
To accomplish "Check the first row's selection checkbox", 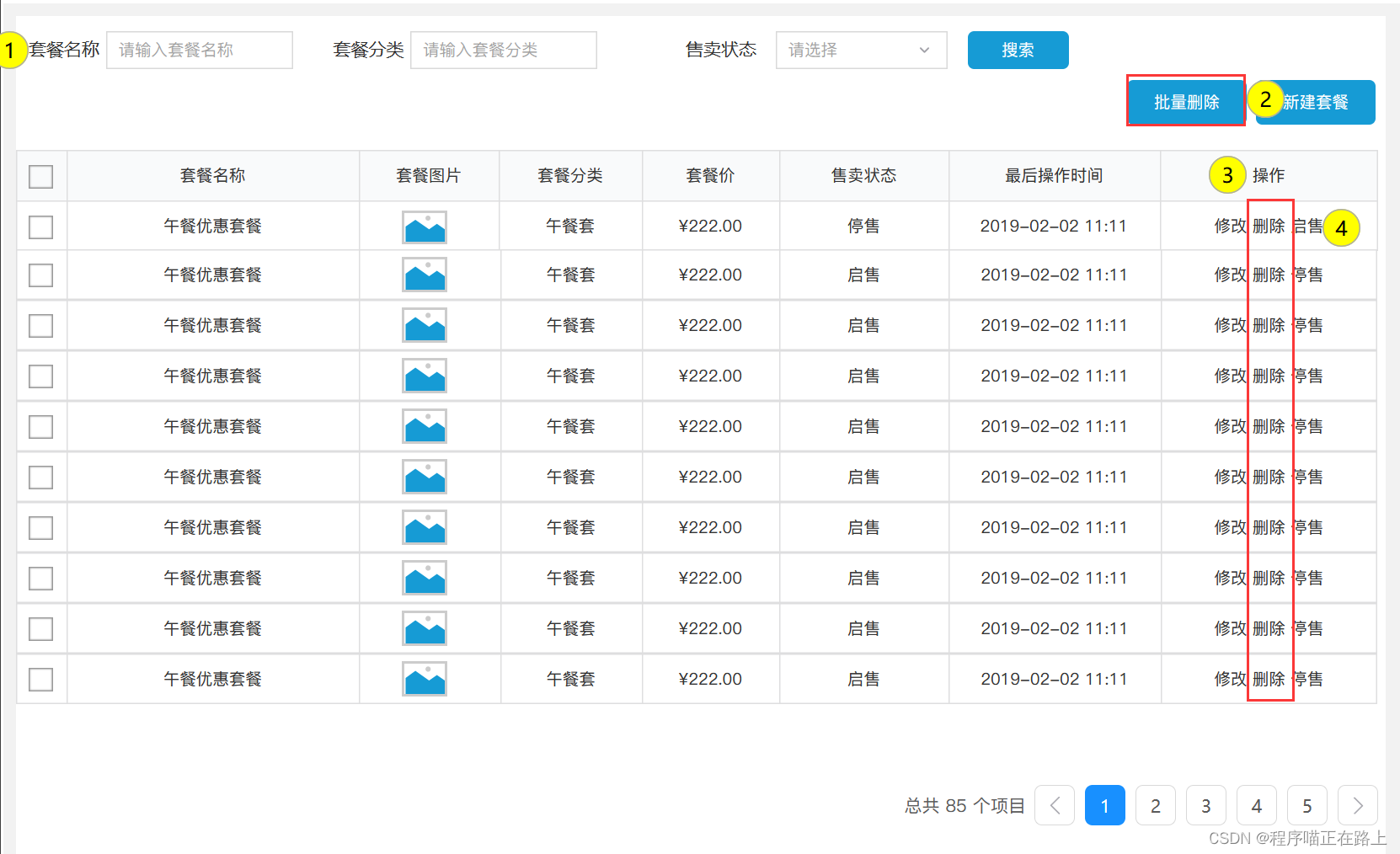I will pyautogui.click(x=40, y=226).
